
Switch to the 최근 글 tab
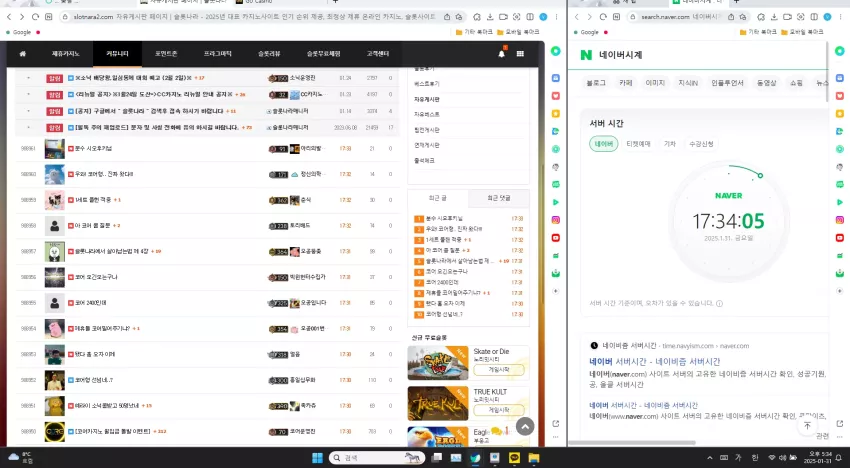437,198
